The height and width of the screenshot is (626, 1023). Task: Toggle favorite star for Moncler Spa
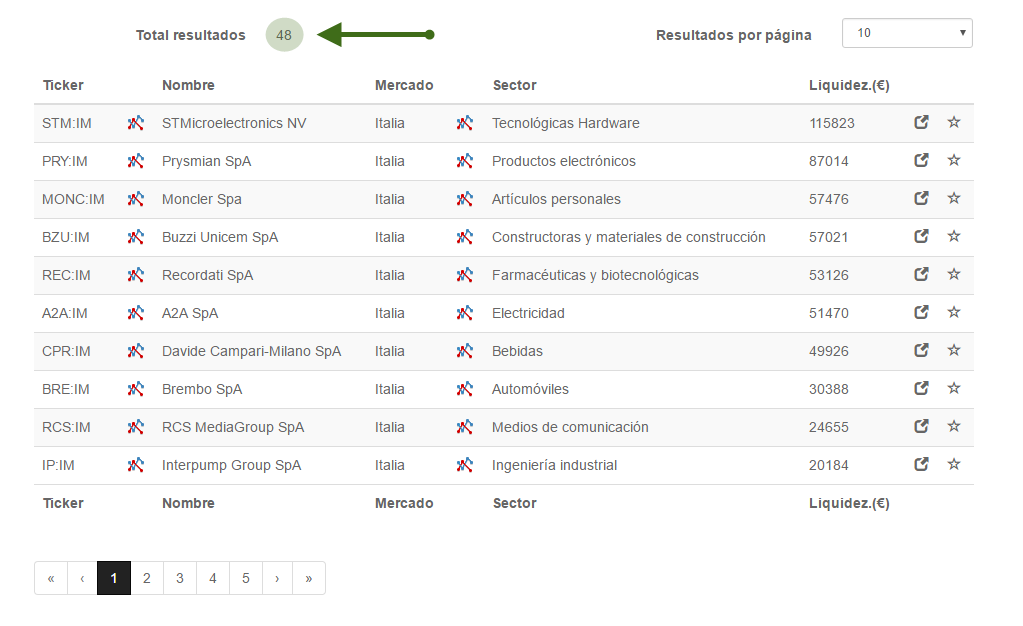pyautogui.click(x=954, y=198)
